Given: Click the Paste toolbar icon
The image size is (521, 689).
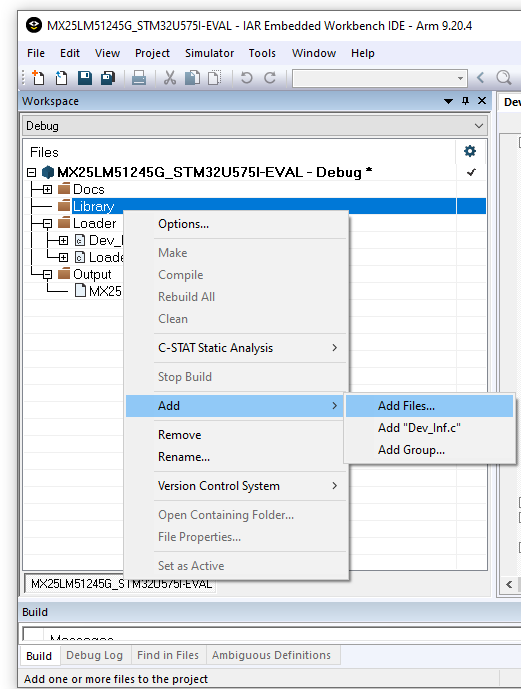Looking at the screenshot, I should [214, 78].
